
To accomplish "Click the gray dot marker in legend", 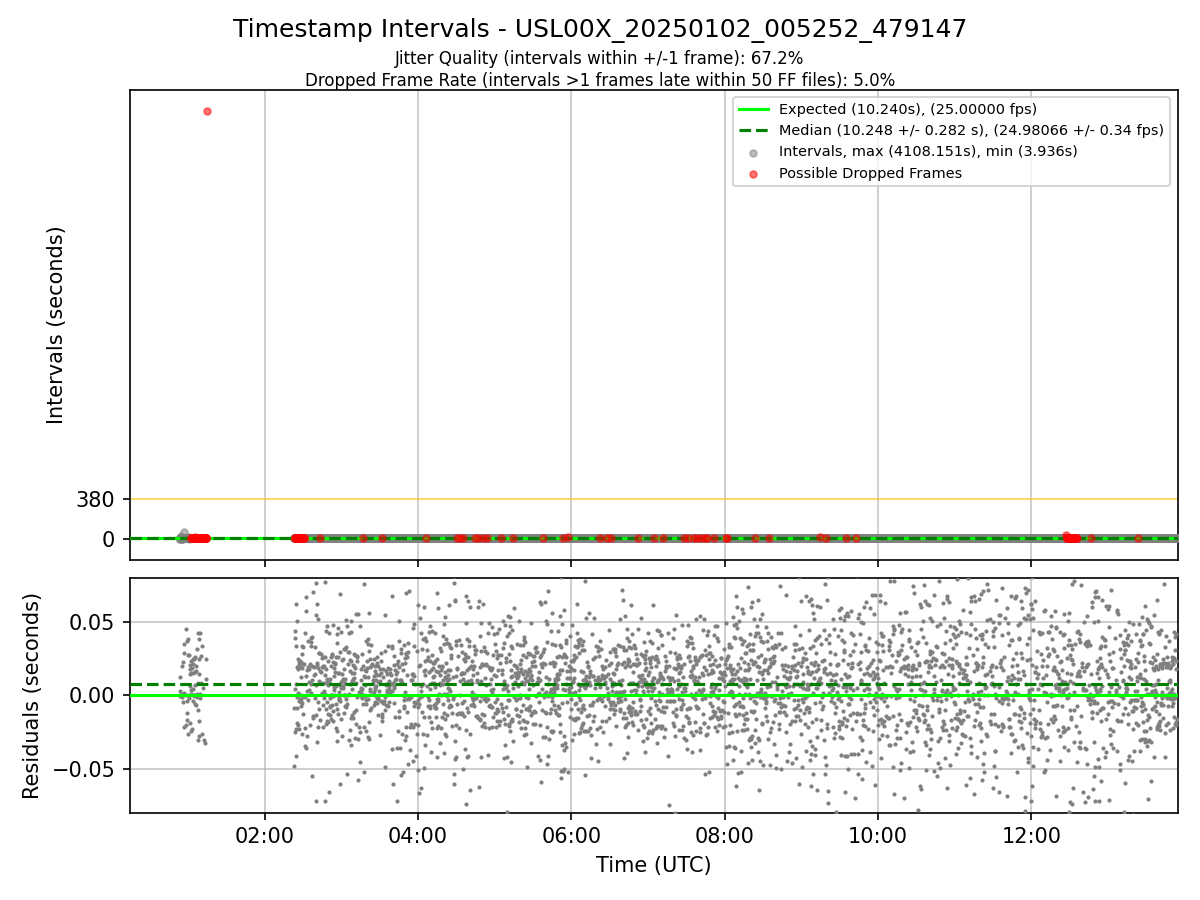I will click(x=754, y=153).
